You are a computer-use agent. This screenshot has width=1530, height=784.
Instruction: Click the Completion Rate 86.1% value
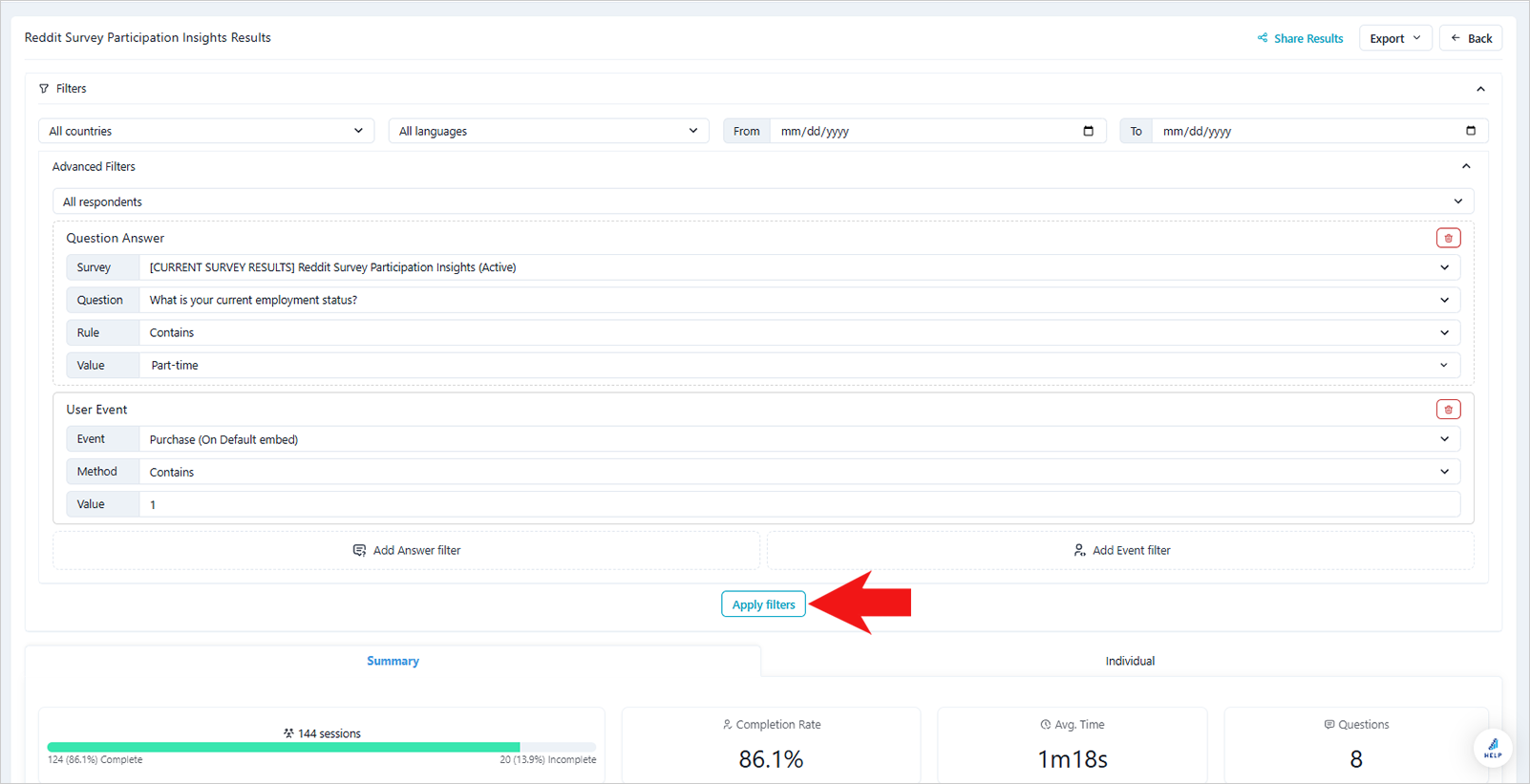(771, 759)
